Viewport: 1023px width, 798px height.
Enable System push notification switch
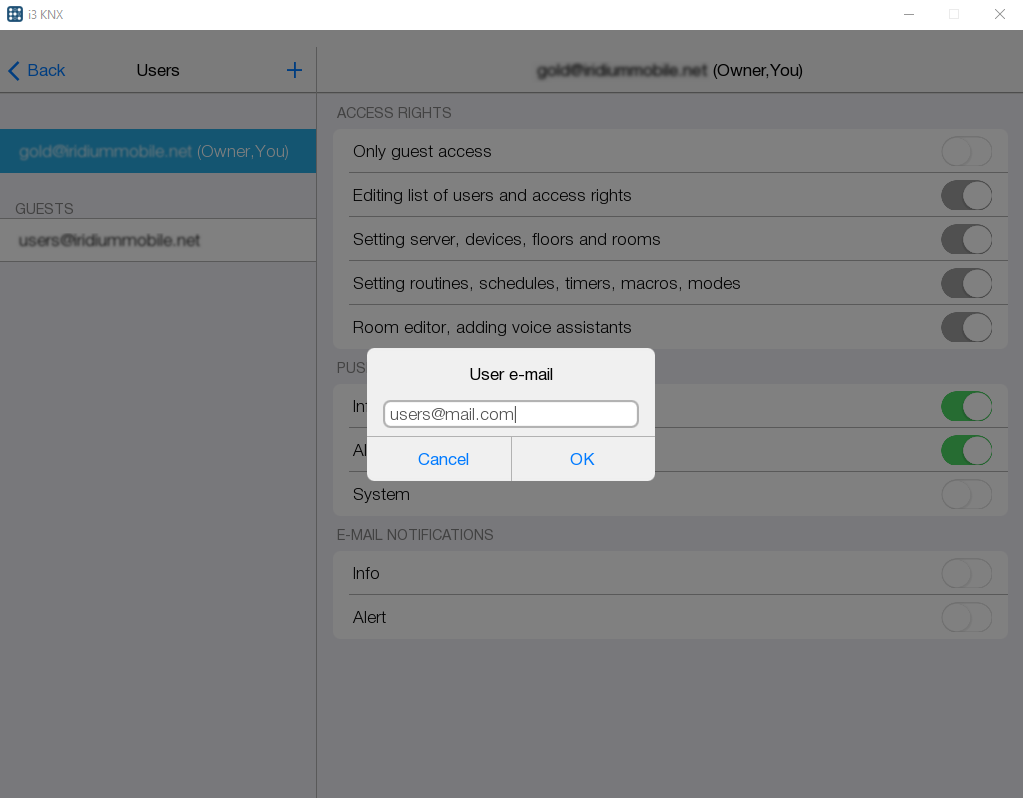[x=966, y=495]
